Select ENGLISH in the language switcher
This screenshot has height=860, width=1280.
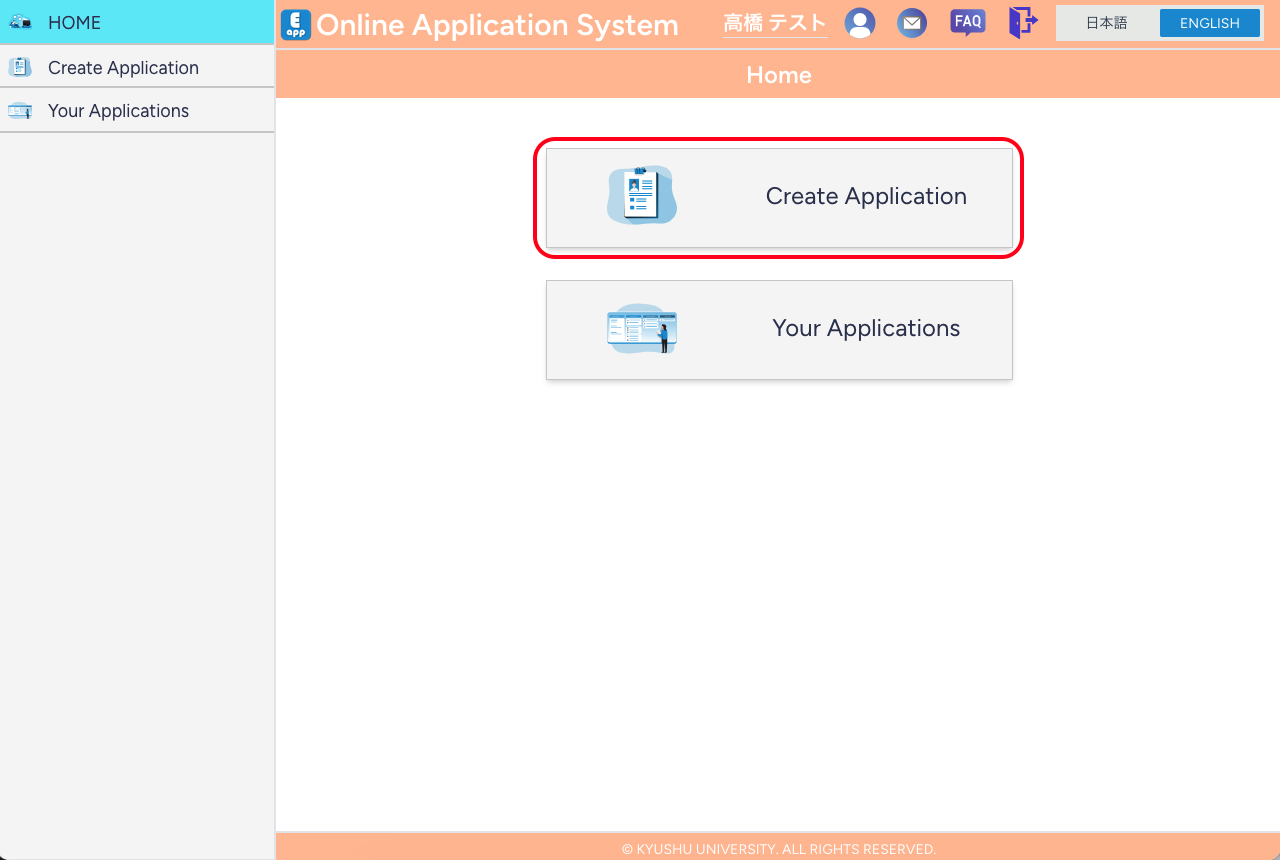[x=1210, y=22]
